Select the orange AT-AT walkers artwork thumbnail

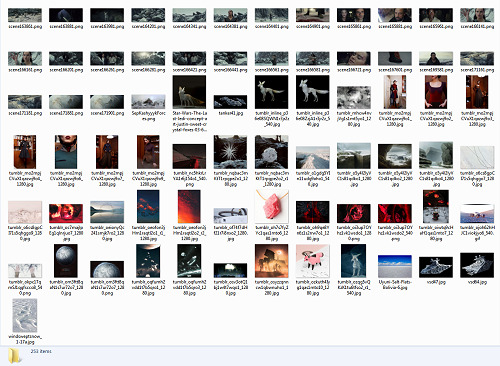click(272, 261)
